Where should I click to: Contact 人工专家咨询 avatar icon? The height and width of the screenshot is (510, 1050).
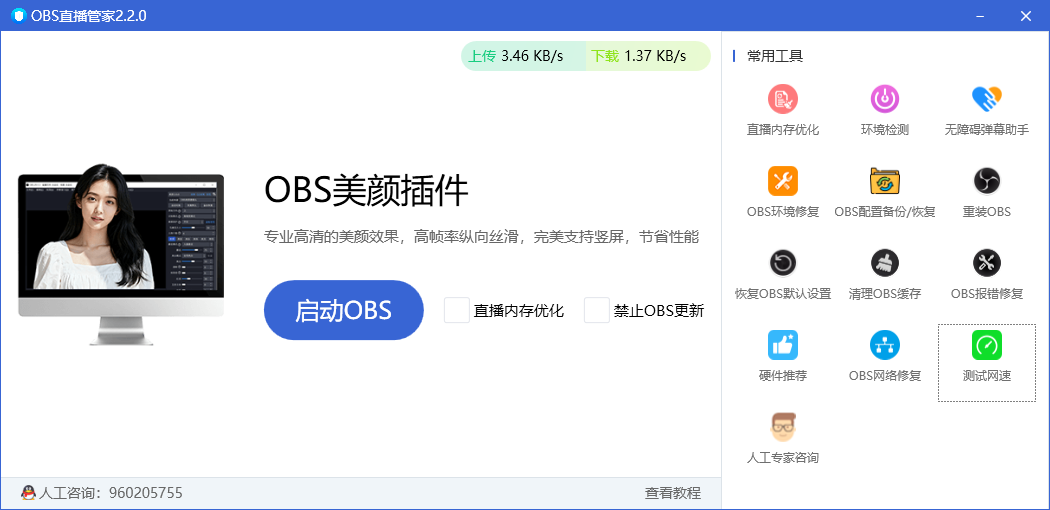coord(783,427)
